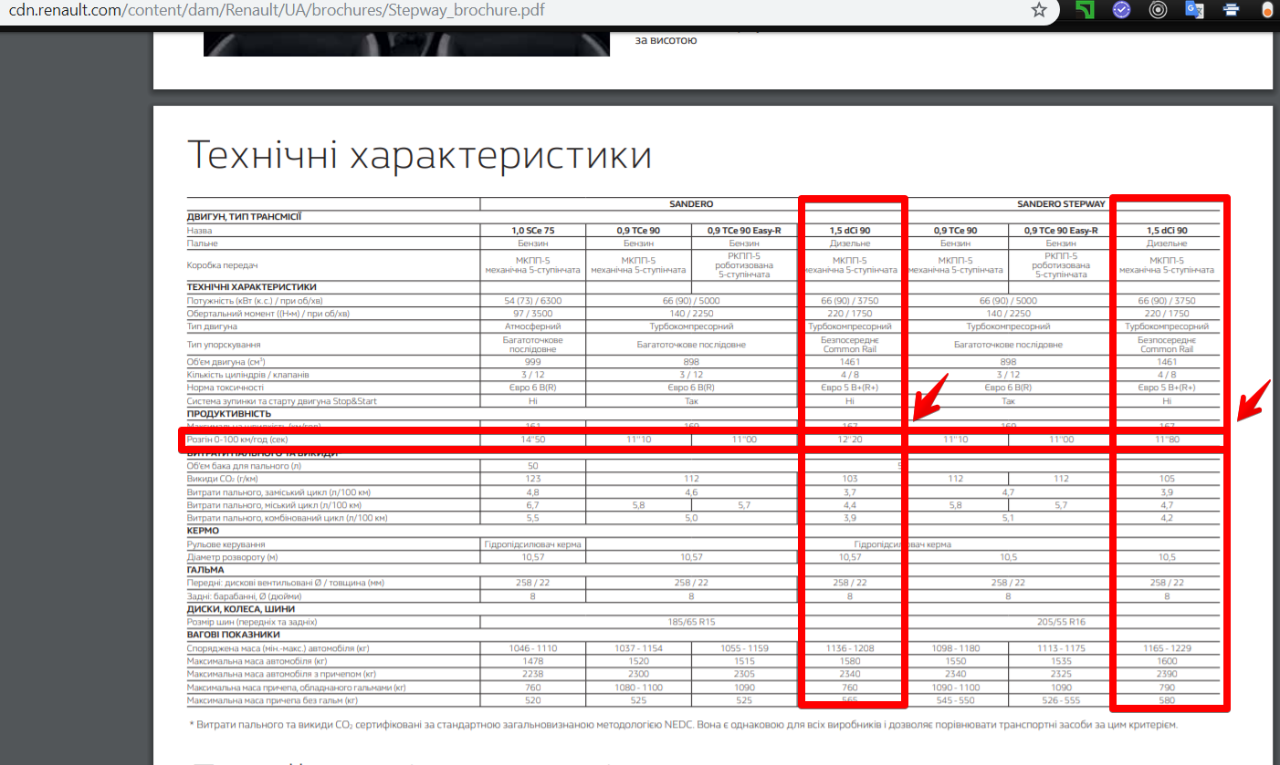Click the 54 (73) / 6300 power cell

point(533,300)
